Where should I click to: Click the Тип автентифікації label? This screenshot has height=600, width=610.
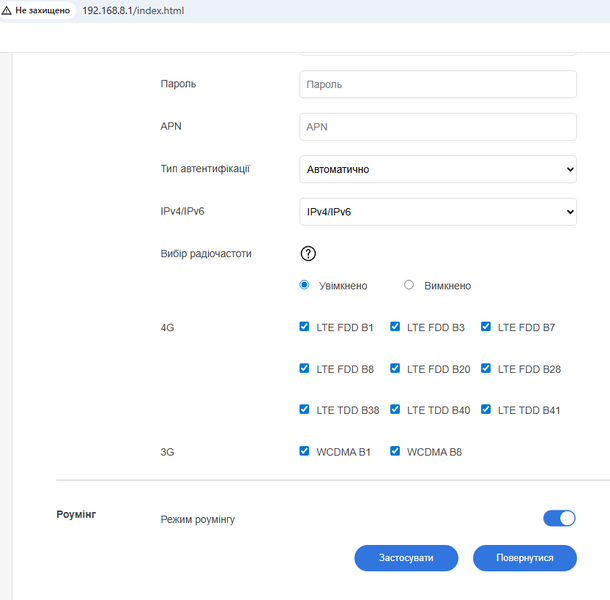click(205, 169)
